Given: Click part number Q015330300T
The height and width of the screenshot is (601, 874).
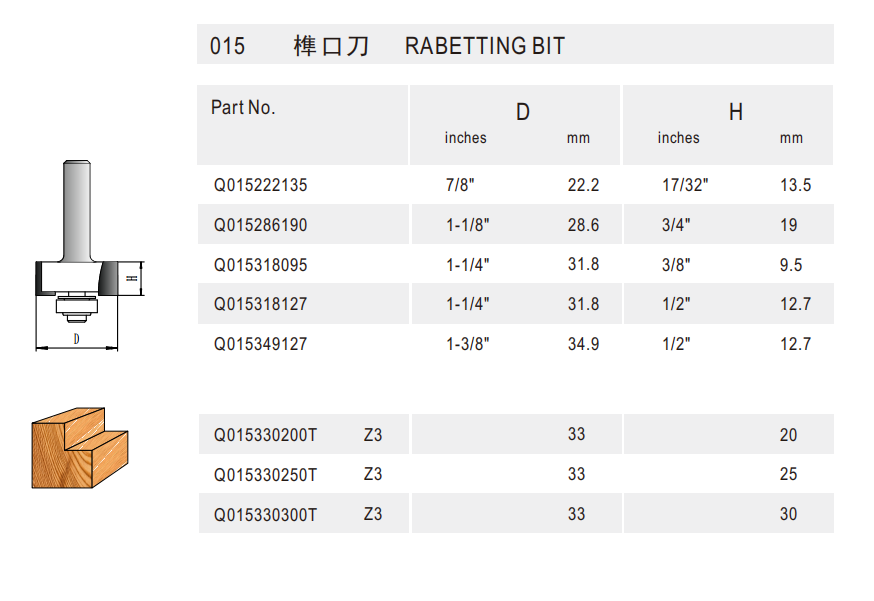Looking at the screenshot, I should tap(265, 515).
